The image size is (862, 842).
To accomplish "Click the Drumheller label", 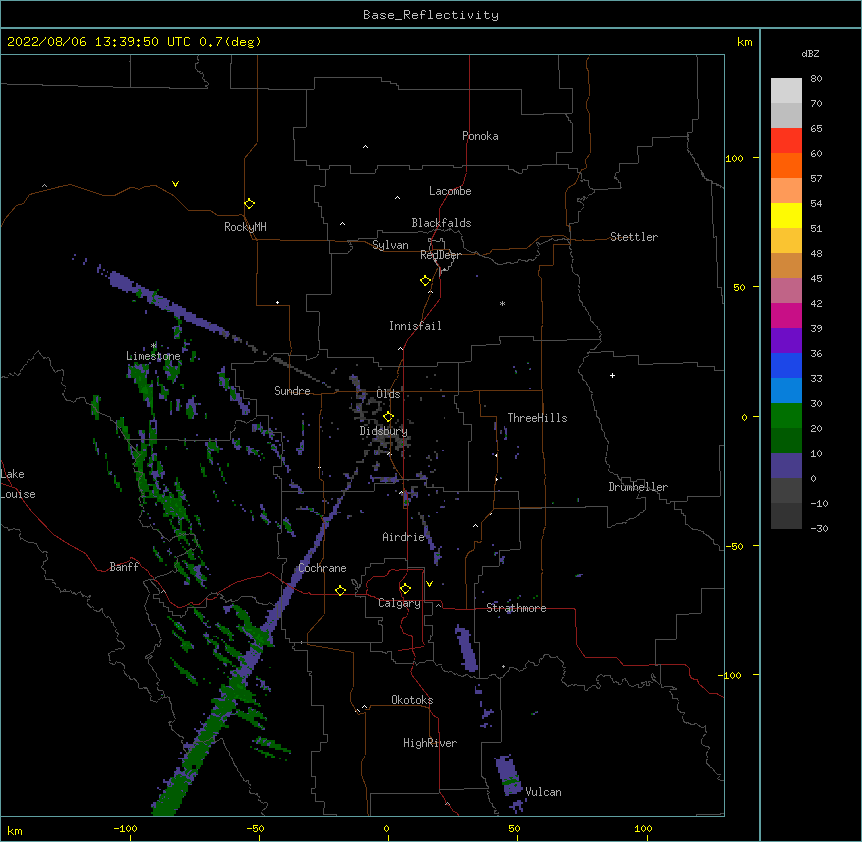I will (x=638, y=487).
